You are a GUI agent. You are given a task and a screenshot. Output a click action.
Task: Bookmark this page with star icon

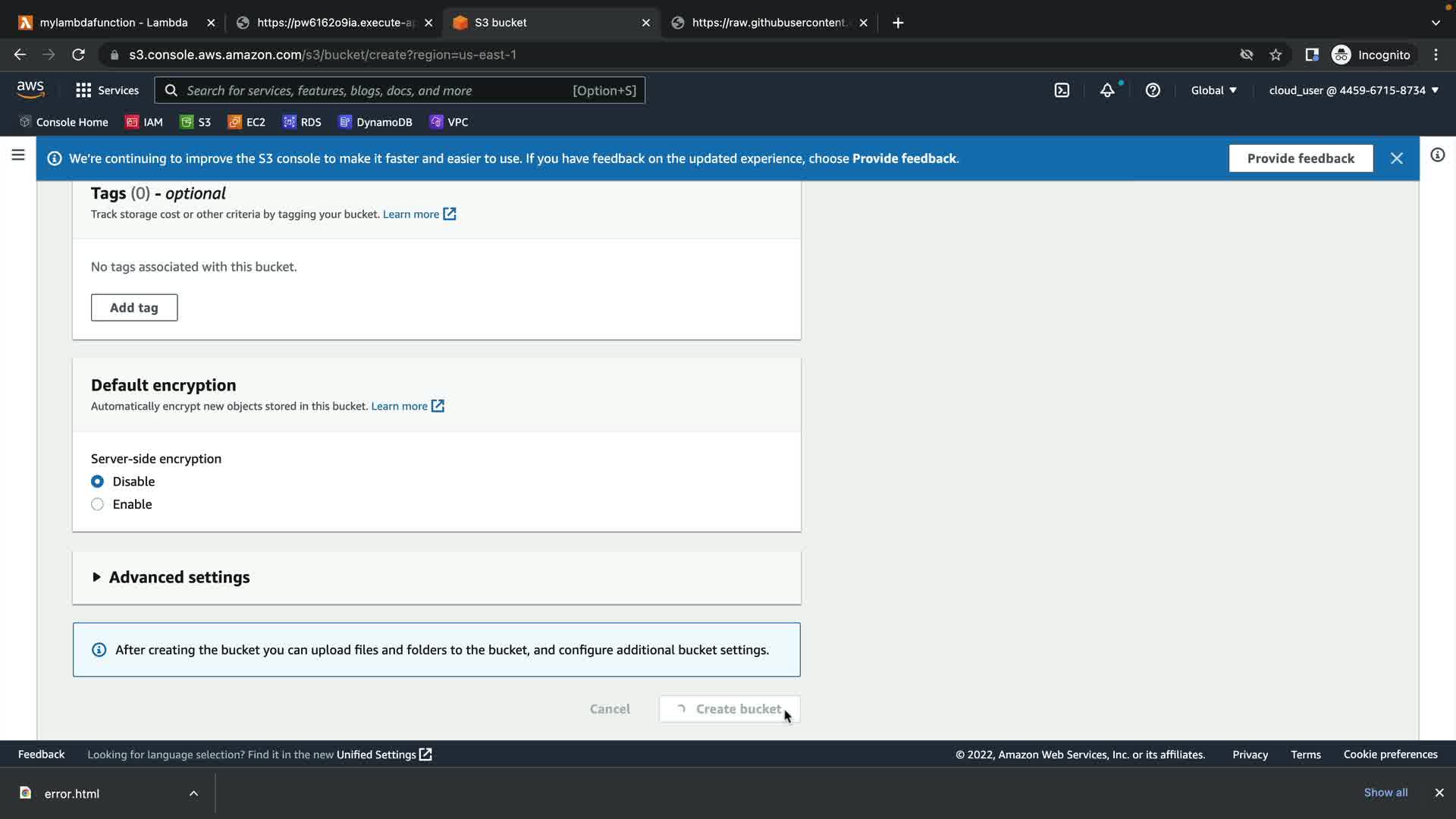(1276, 55)
